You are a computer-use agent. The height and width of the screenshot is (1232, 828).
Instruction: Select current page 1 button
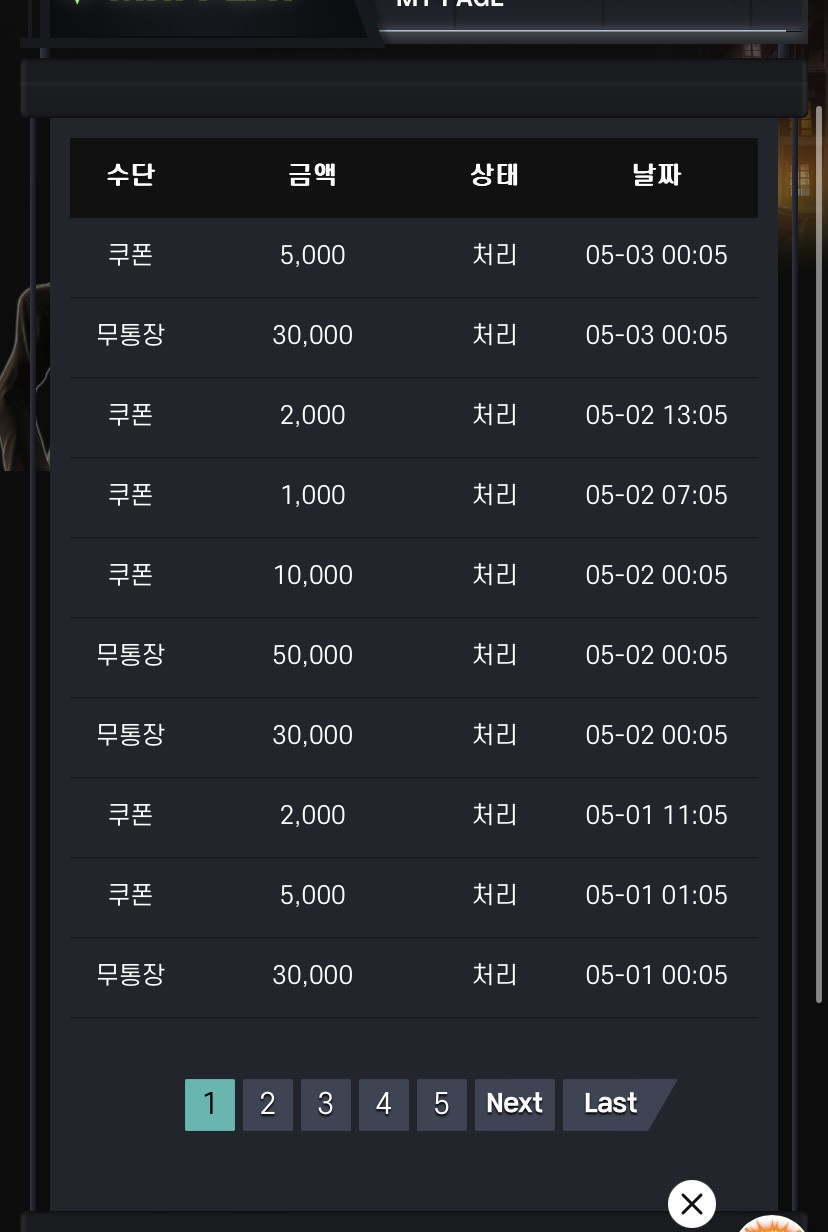click(x=210, y=1104)
